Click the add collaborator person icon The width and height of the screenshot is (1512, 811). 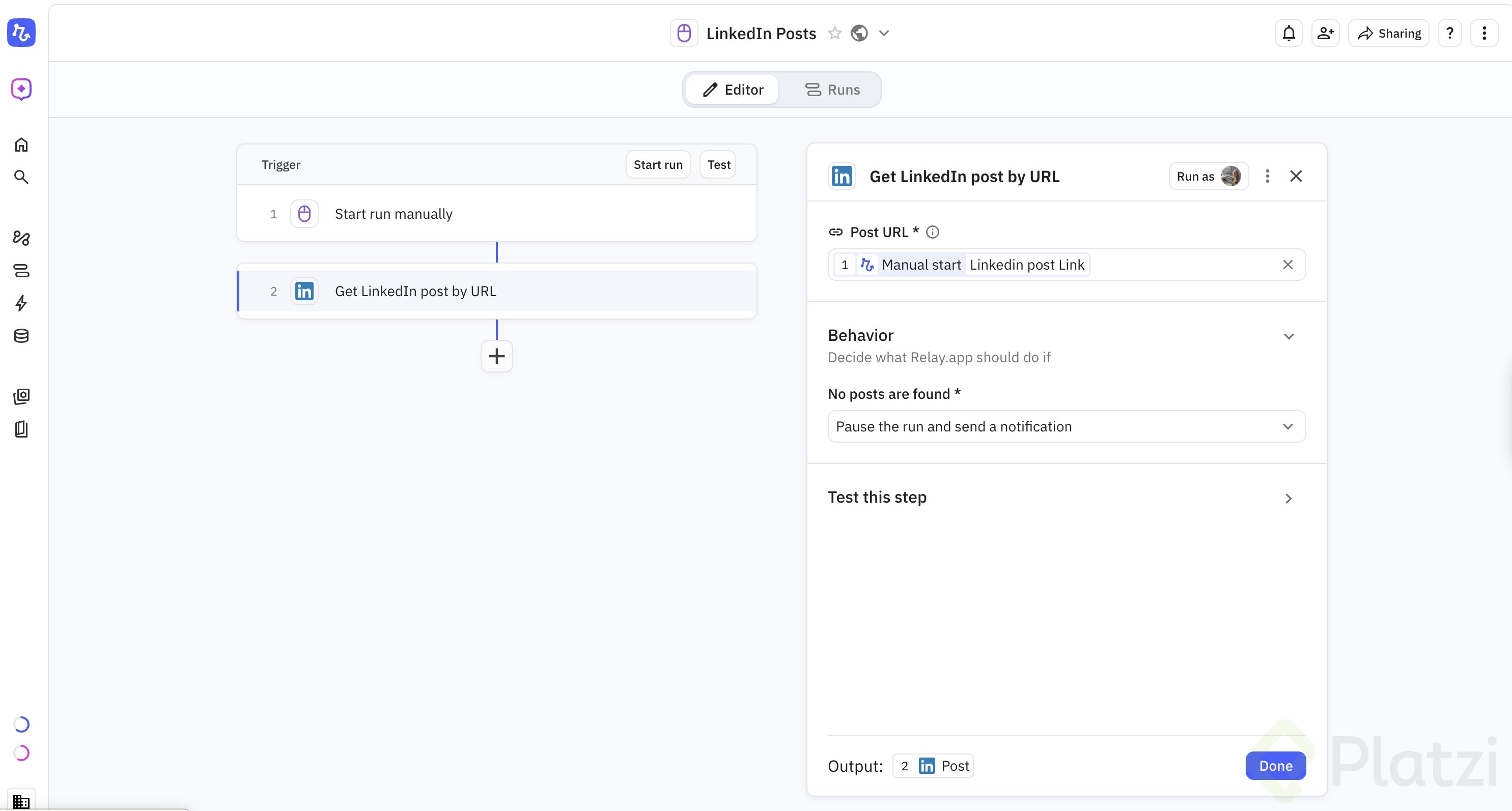click(x=1325, y=34)
